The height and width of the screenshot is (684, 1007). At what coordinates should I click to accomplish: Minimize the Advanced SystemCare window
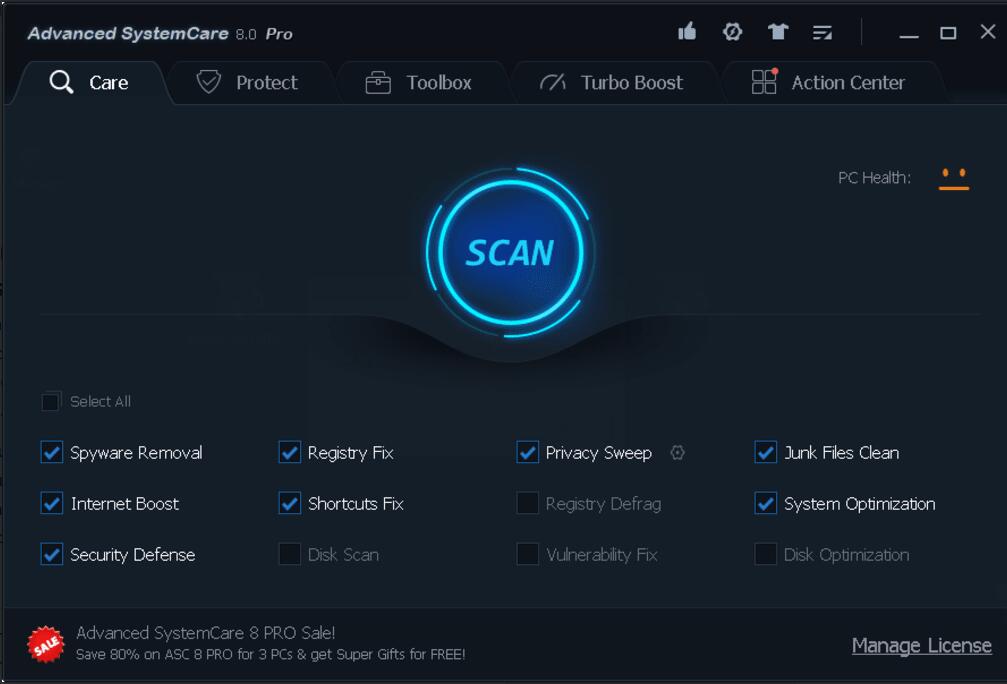pyautogui.click(x=908, y=34)
